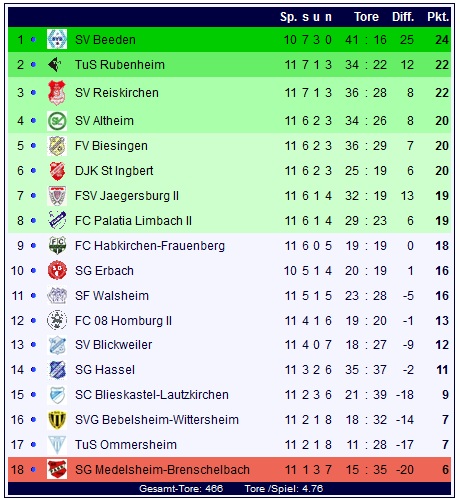Click the SG Hassel blue crest

coord(57,370)
